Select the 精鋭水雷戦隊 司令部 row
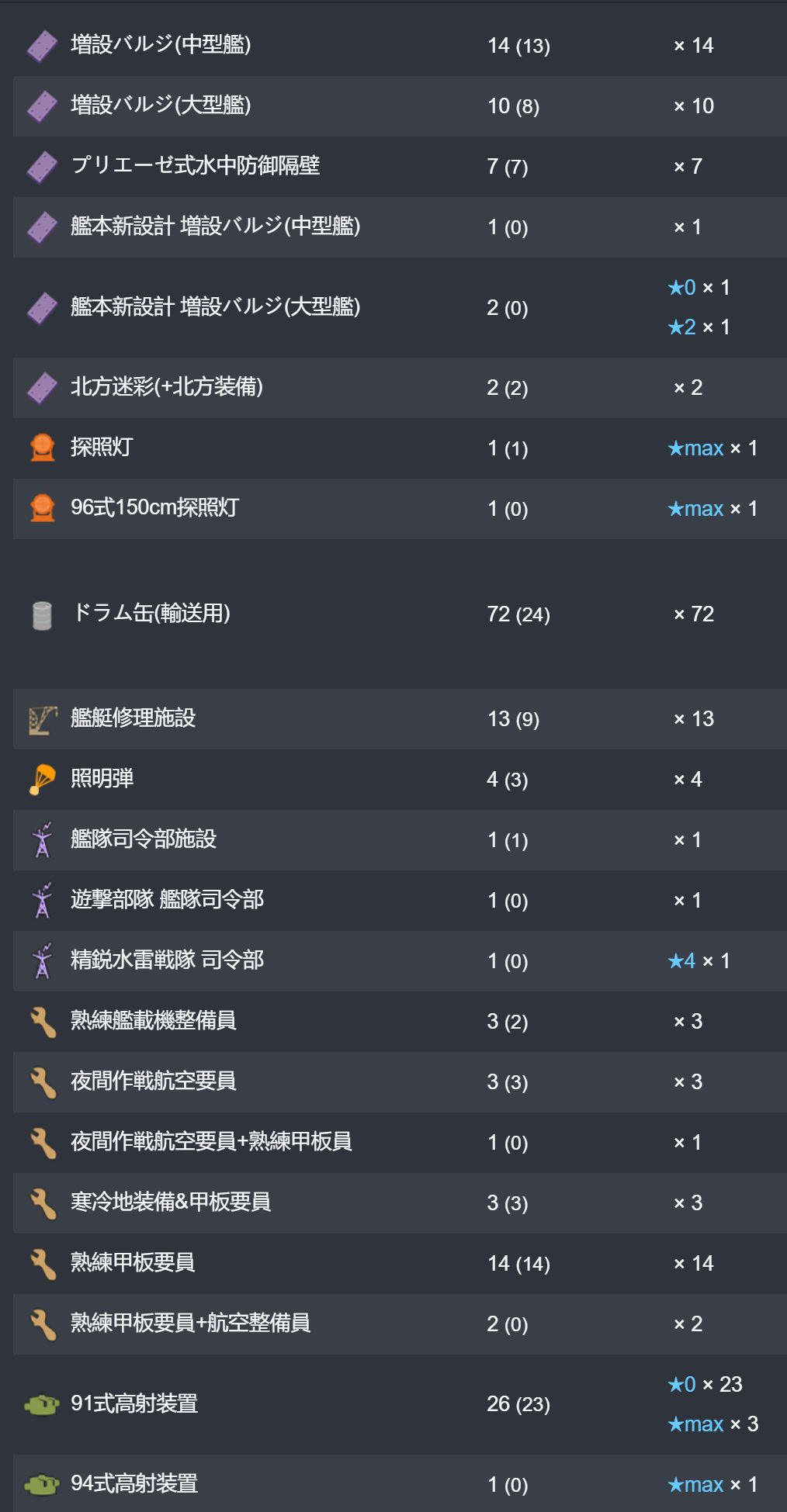This screenshot has height=1512, width=787. (400, 961)
